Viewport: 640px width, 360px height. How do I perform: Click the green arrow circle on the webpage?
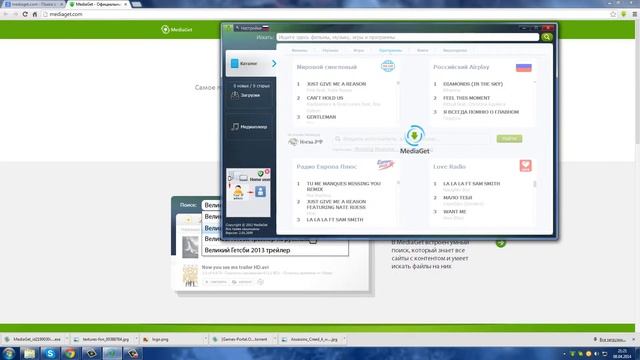(501, 243)
